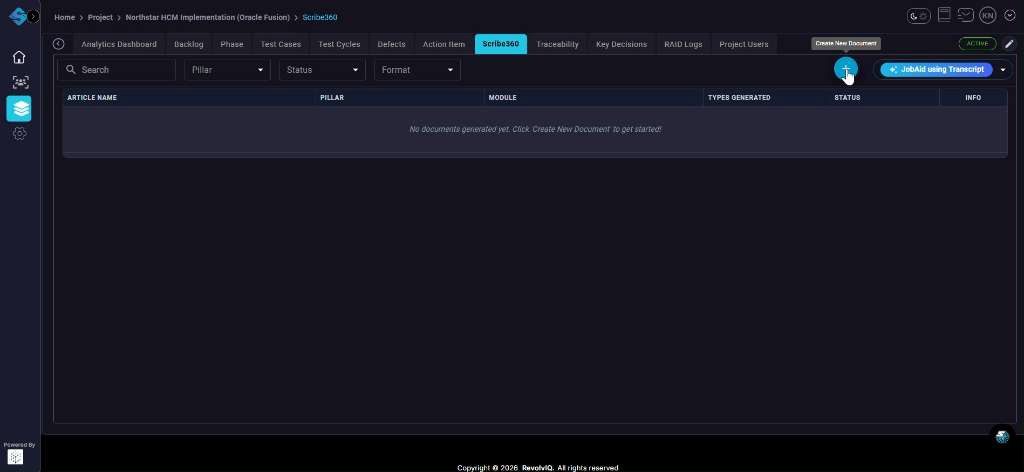Image resolution: width=1024 pixels, height=472 pixels.
Task: Switch to the Traceability tab
Action: [557, 44]
